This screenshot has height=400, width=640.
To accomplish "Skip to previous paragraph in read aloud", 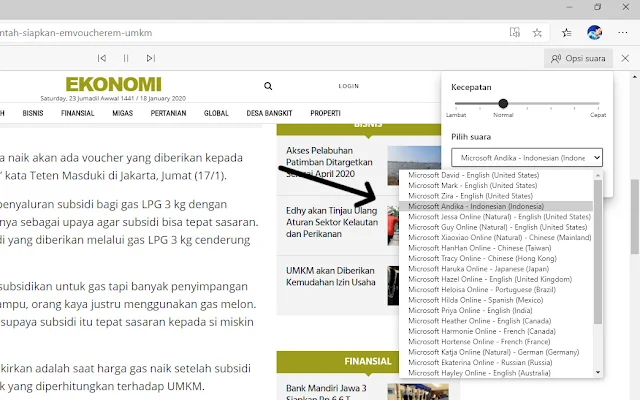I will click(x=102, y=58).
